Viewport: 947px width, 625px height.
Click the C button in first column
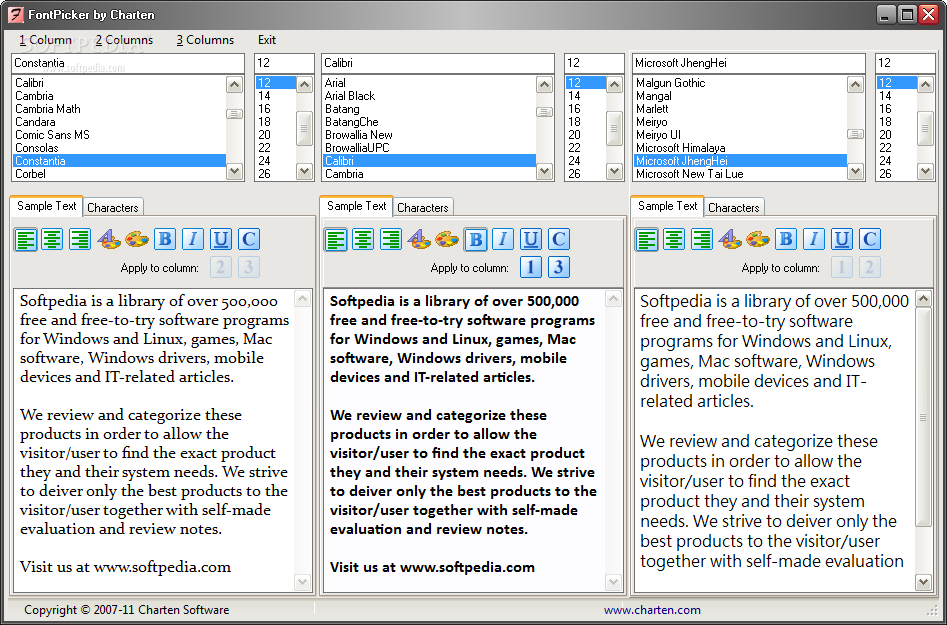click(x=249, y=239)
